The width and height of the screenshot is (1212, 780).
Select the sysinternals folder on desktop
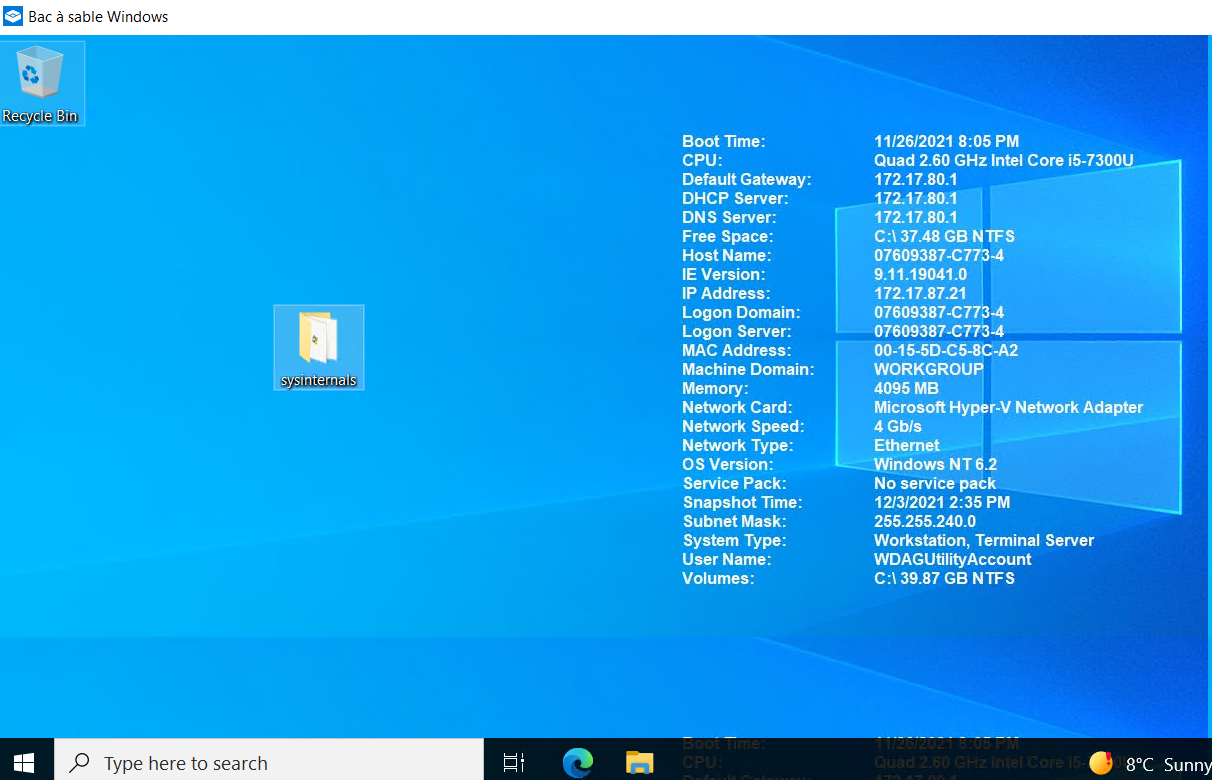318,339
